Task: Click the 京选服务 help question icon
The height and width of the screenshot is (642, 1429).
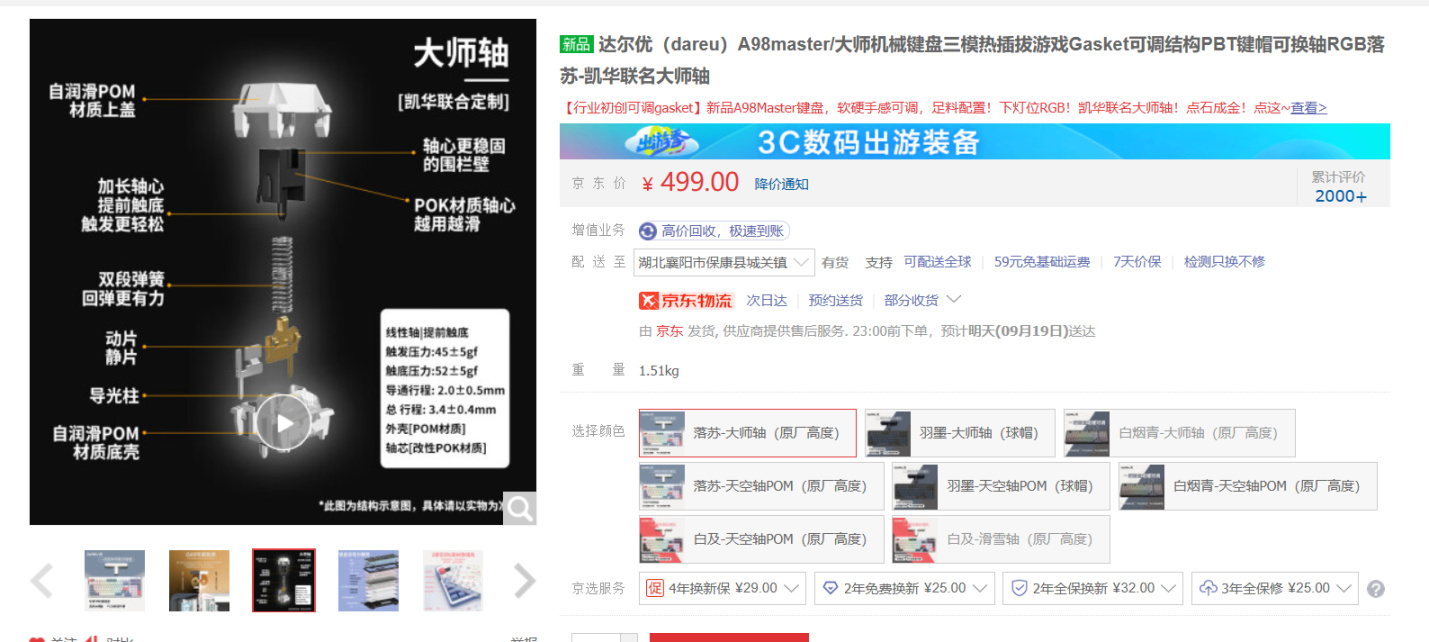Action: pyautogui.click(x=1376, y=589)
